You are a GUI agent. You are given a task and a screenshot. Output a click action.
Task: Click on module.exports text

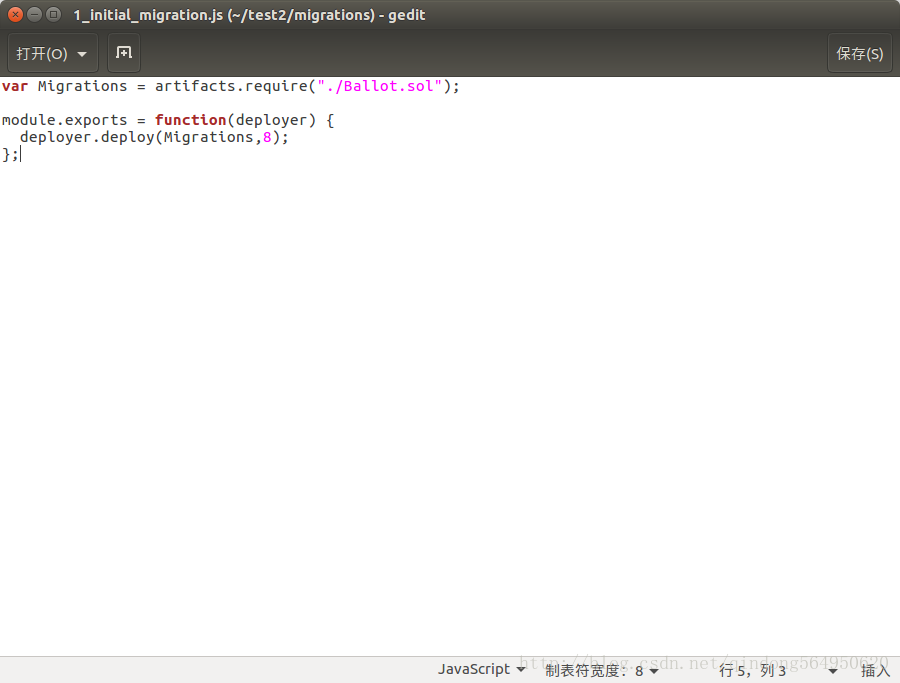pos(64,120)
